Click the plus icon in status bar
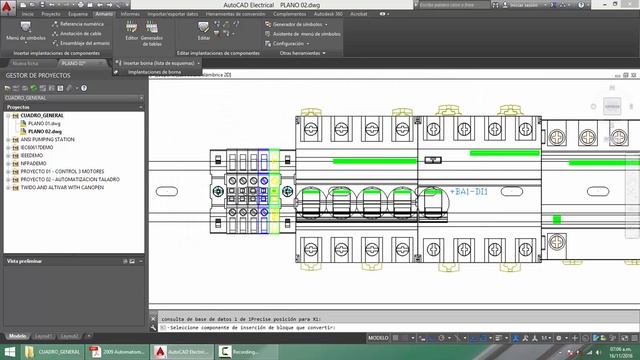 pyautogui.click(x=575, y=338)
